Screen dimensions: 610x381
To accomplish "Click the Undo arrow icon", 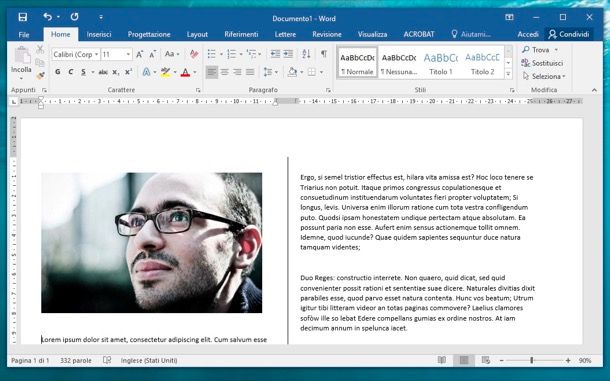I will 47,17.
